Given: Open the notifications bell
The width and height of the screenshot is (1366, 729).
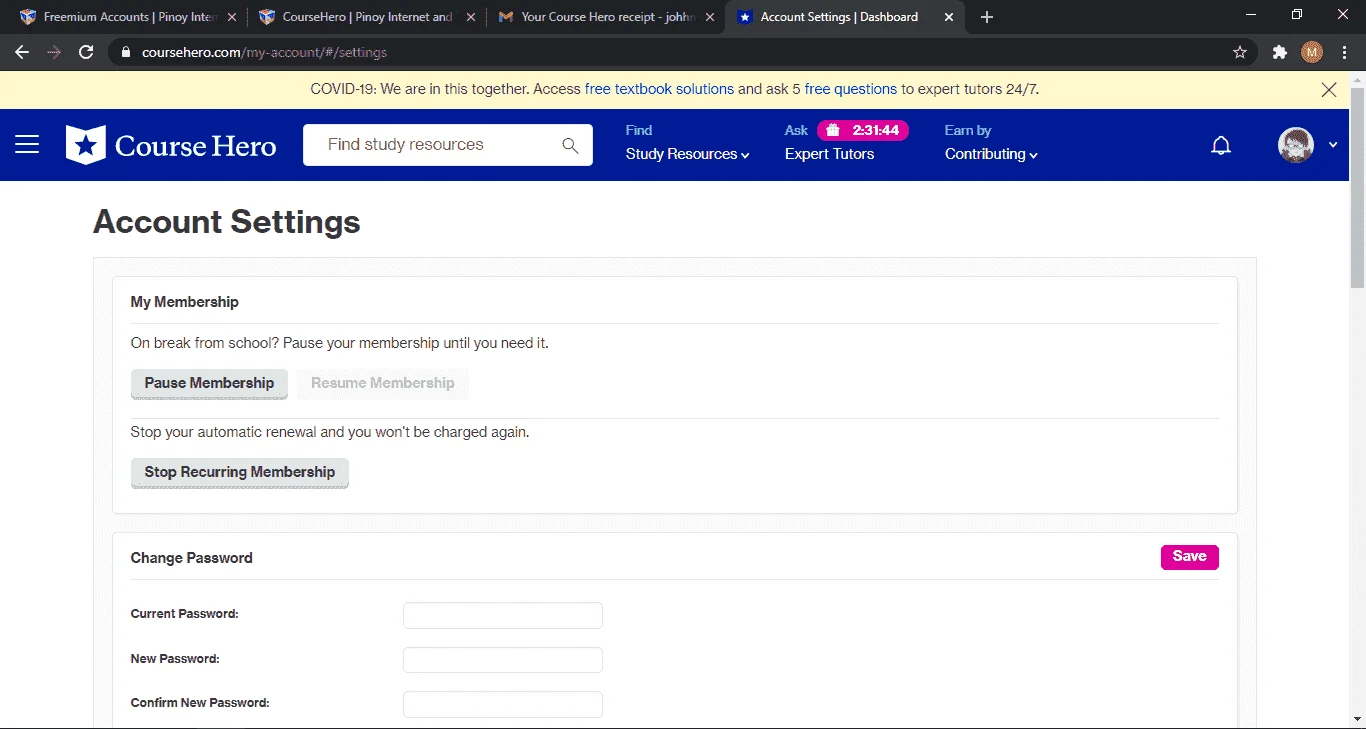Looking at the screenshot, I should (x=1221, y=145).
